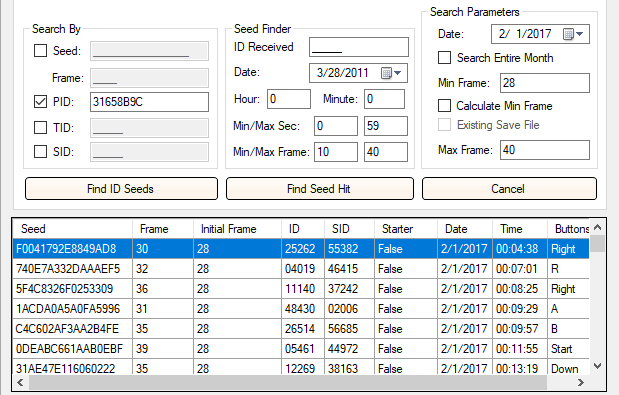Select row with seed 5F4C8326F0253309
619x395 pixels.
pyautogui.click(x=301, y=289)
